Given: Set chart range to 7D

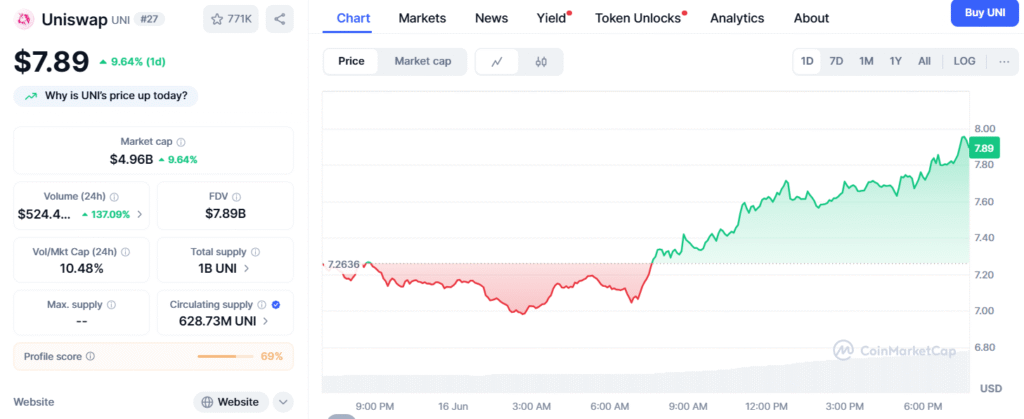Looking at the screenshot, I should coord(836,61).
